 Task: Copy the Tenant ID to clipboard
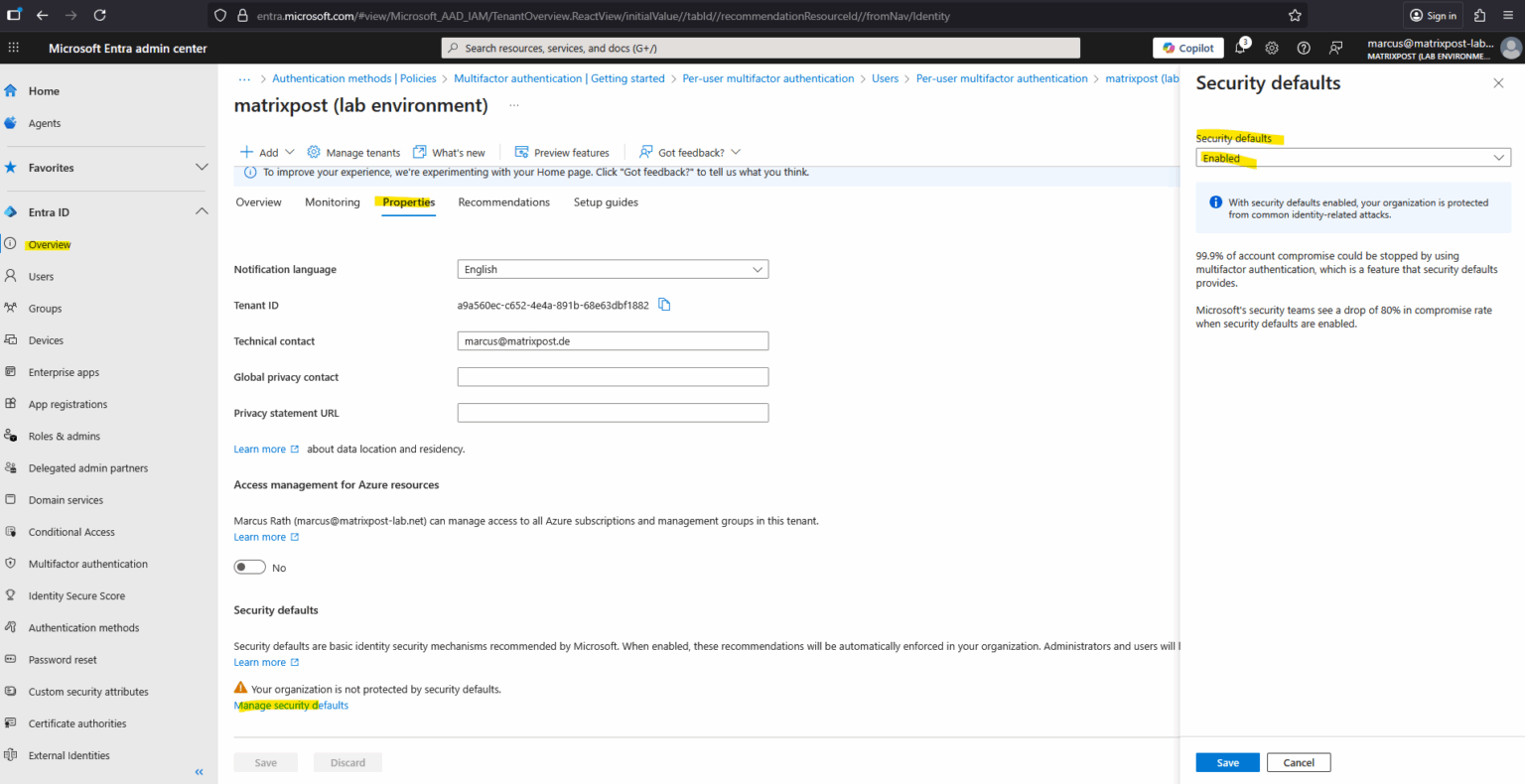tap(663, 305)
